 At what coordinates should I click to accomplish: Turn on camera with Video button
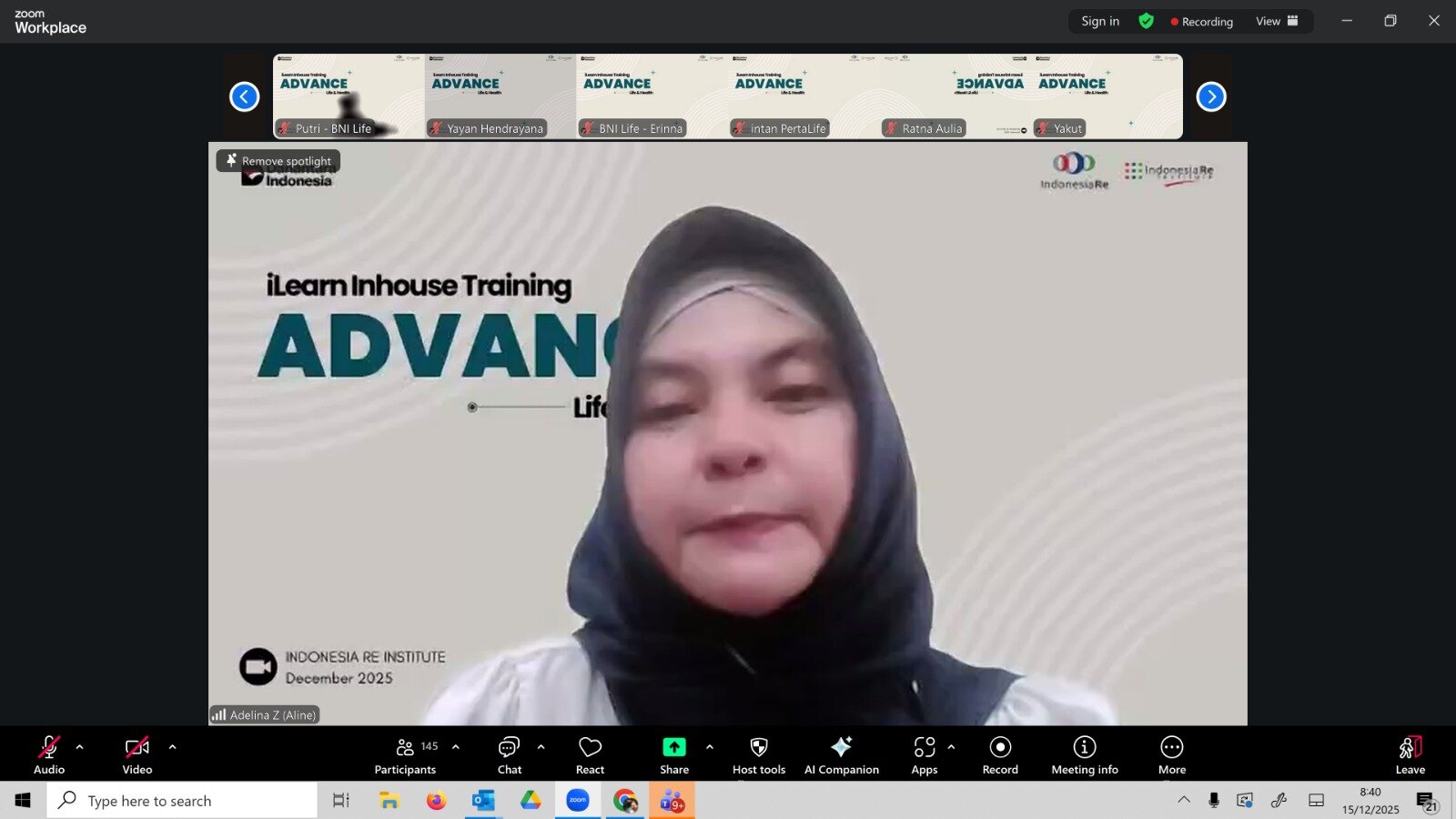[137, 754]
